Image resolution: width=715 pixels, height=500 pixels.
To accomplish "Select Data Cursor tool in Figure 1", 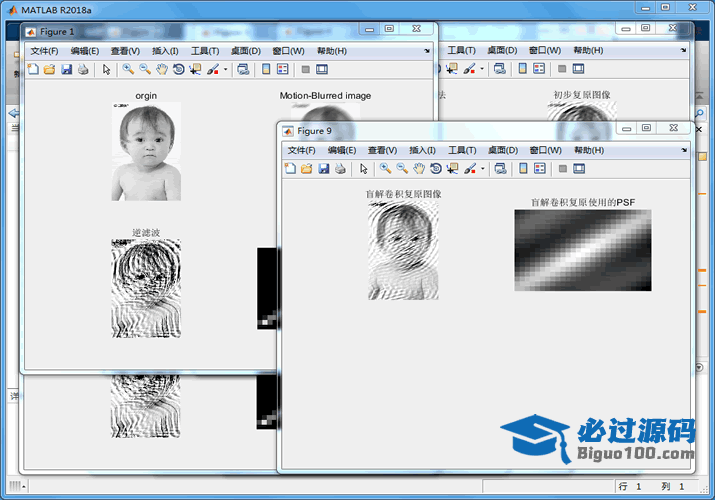I will coord(194,69).
